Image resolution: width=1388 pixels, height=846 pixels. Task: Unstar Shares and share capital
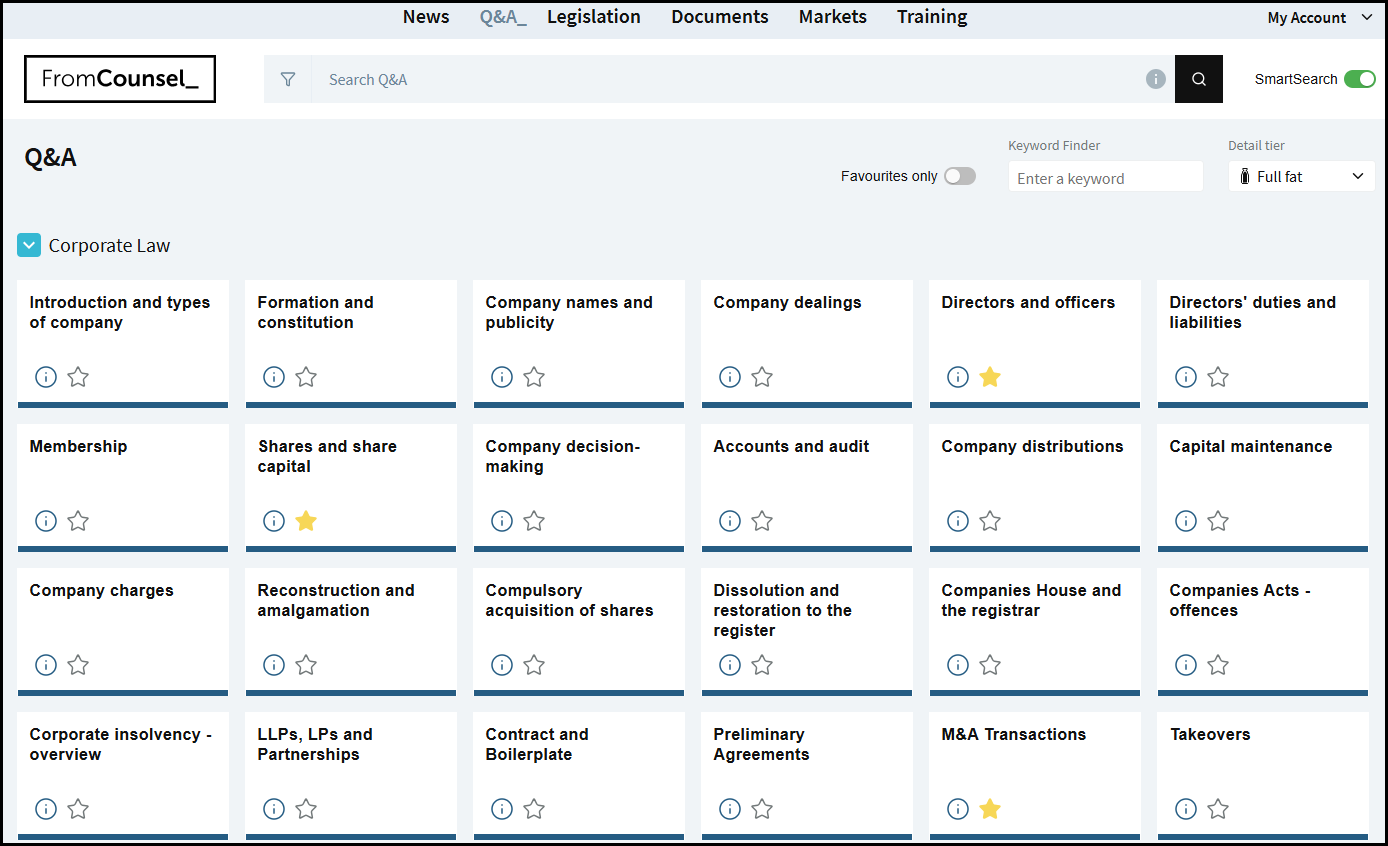pyautogui.click(x=306, y=521)
